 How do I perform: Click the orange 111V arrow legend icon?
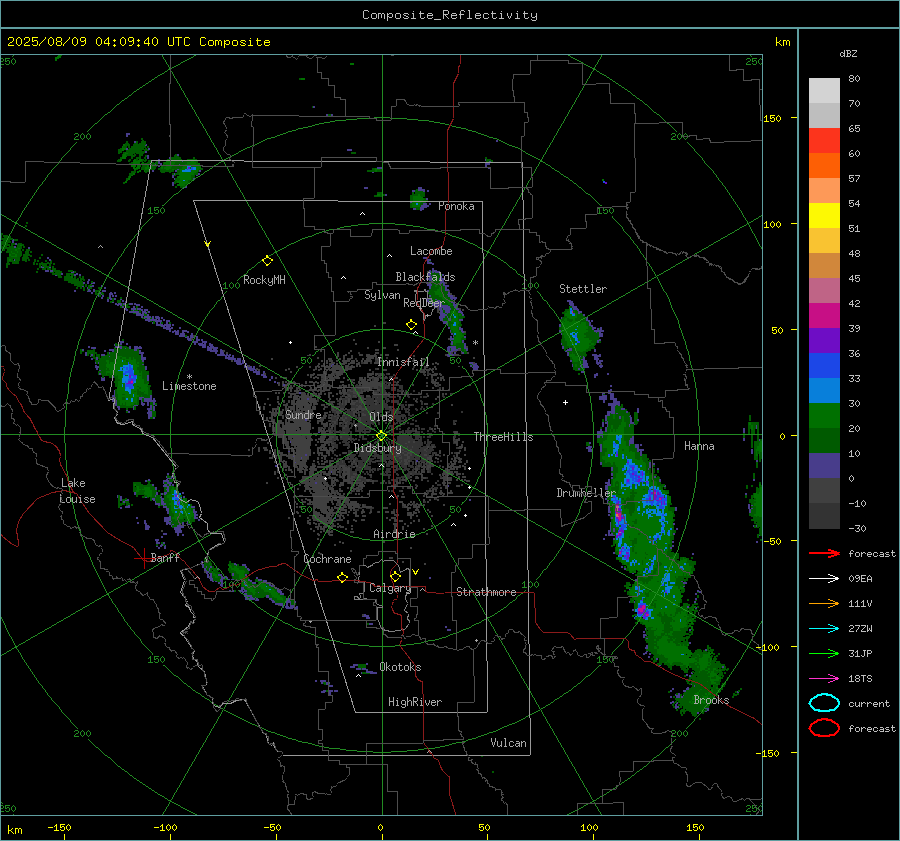tap(824, 603)
